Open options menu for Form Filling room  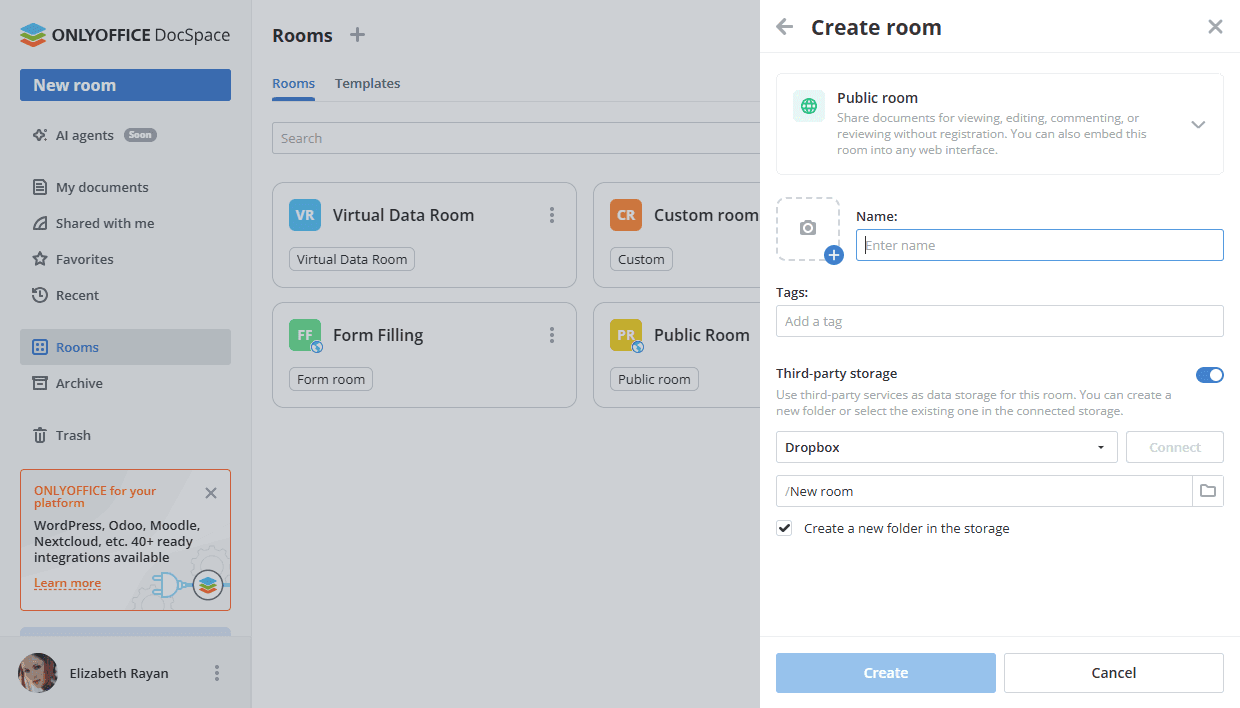551,334
